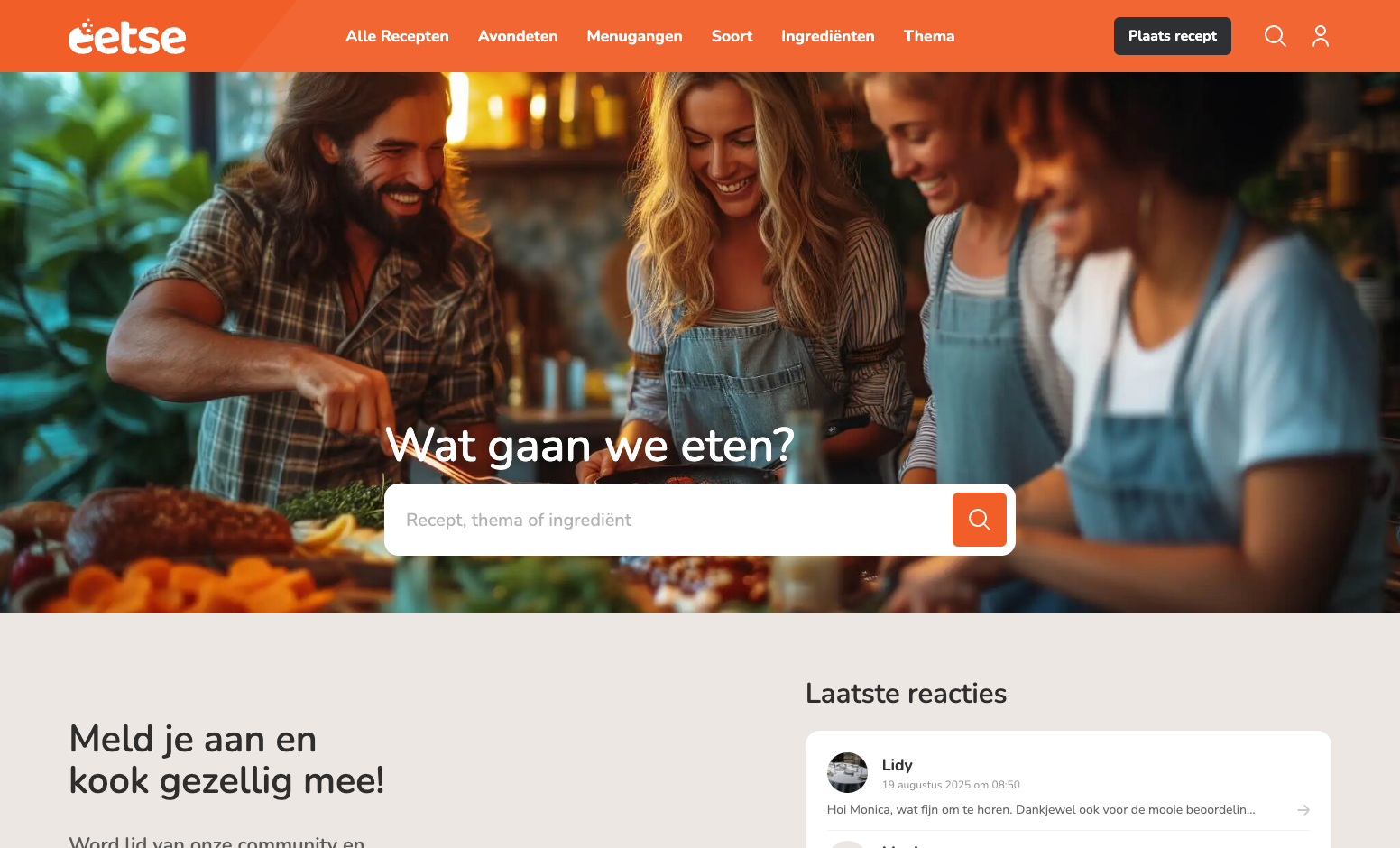
Task: Click the orange search submit button
Action: [979, 520]
